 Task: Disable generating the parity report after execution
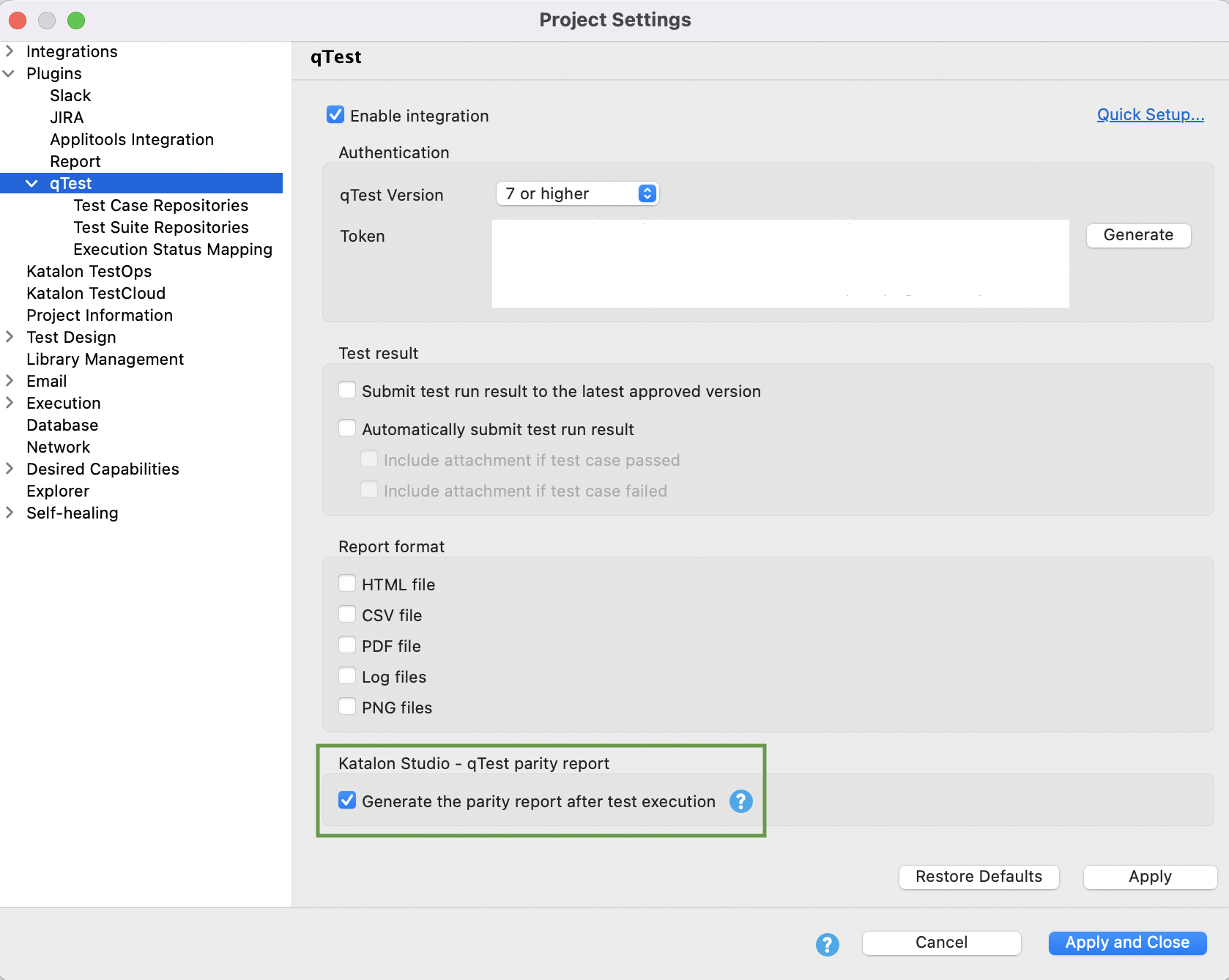pyautogui.click(x=346, y=801)
